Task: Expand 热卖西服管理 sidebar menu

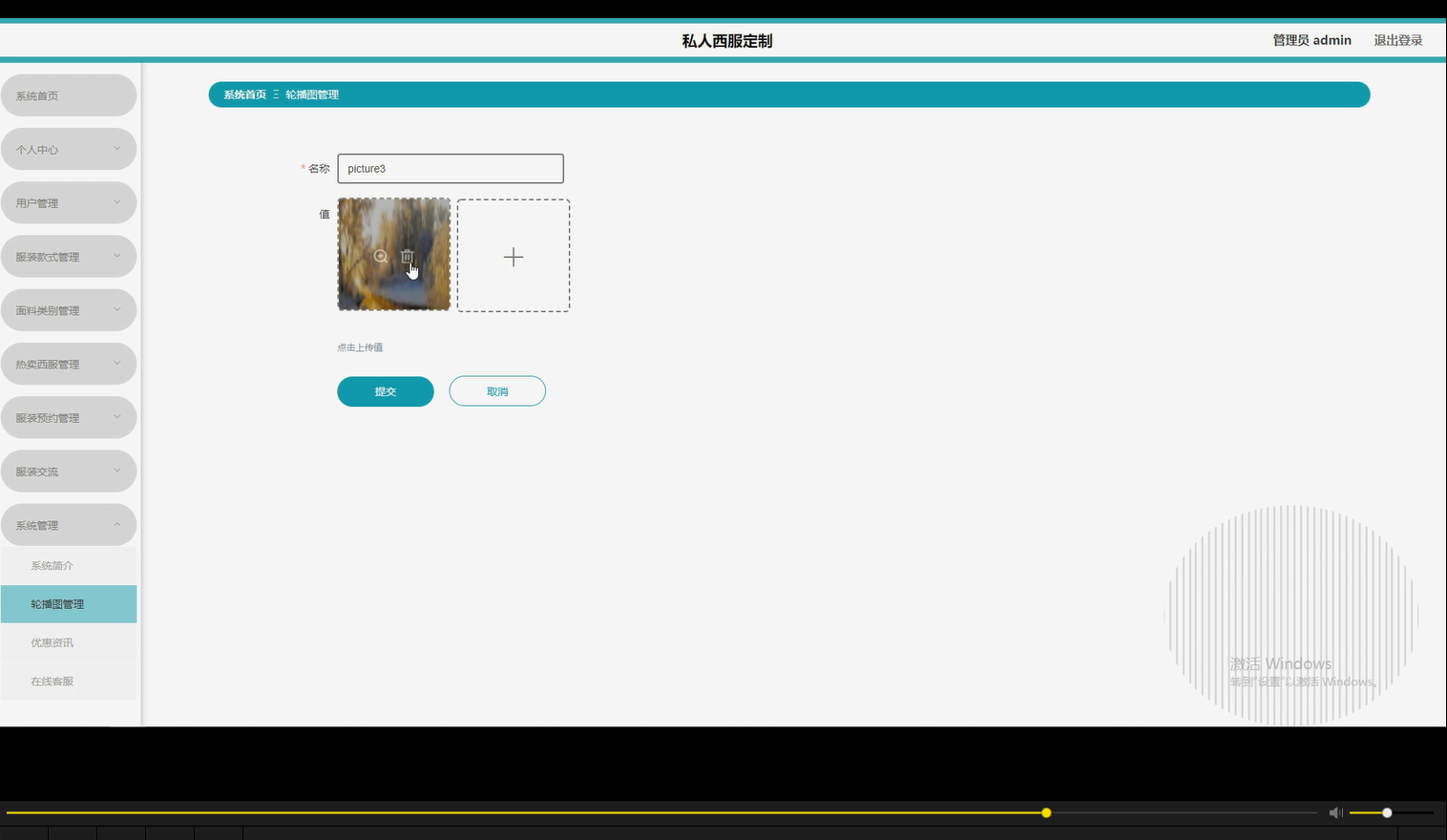Action: tap(69, 364)
